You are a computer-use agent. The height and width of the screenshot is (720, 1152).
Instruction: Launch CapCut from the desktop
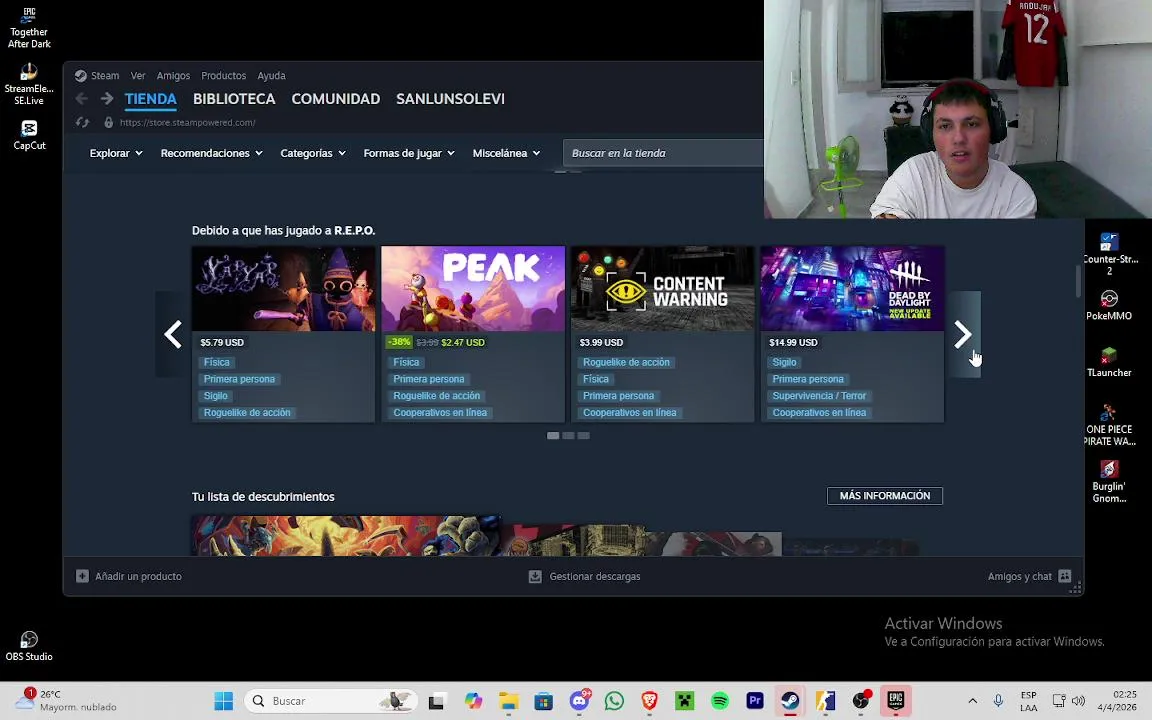(x=29, y=135)
